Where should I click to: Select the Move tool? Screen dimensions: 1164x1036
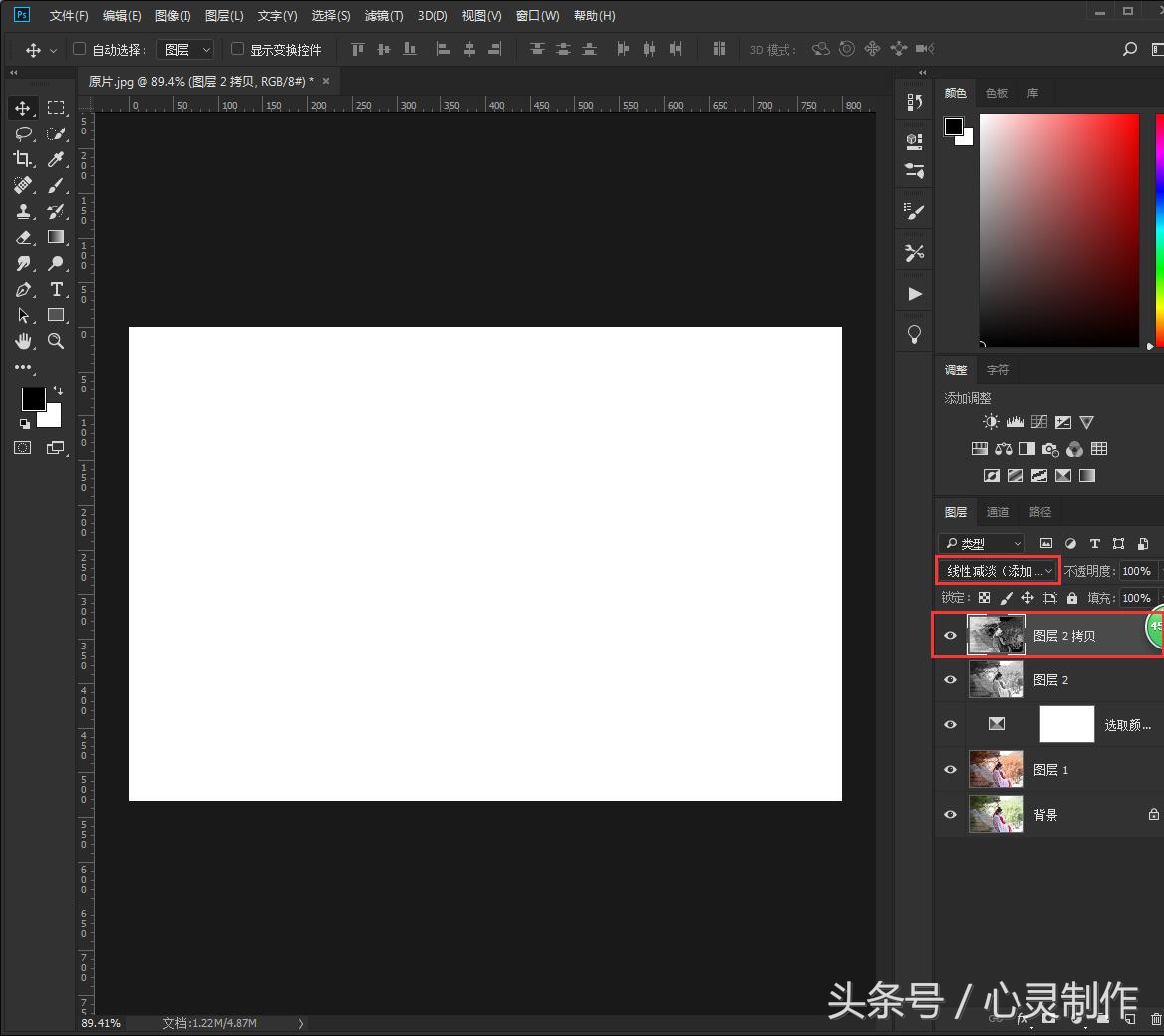click(22, 108)
